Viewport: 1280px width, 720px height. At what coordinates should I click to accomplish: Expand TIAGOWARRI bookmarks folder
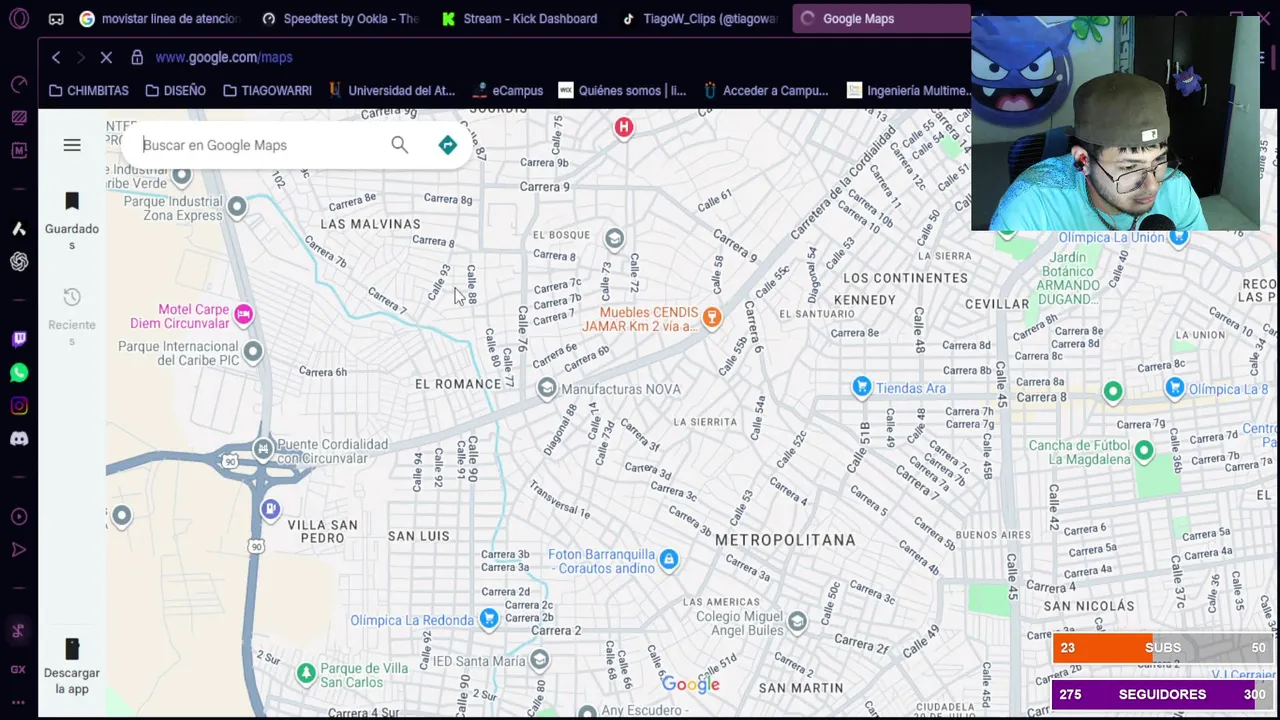267,91
